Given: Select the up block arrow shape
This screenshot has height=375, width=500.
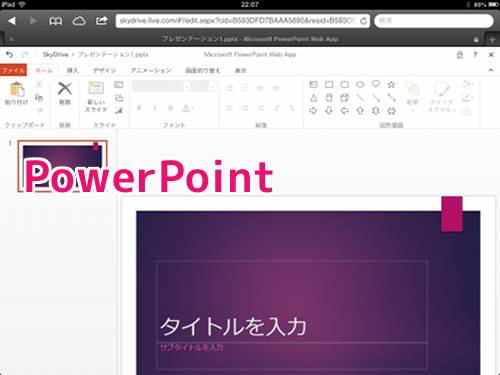Looking at the screenshot, I should pyautogui.click(x=360, y=111).
